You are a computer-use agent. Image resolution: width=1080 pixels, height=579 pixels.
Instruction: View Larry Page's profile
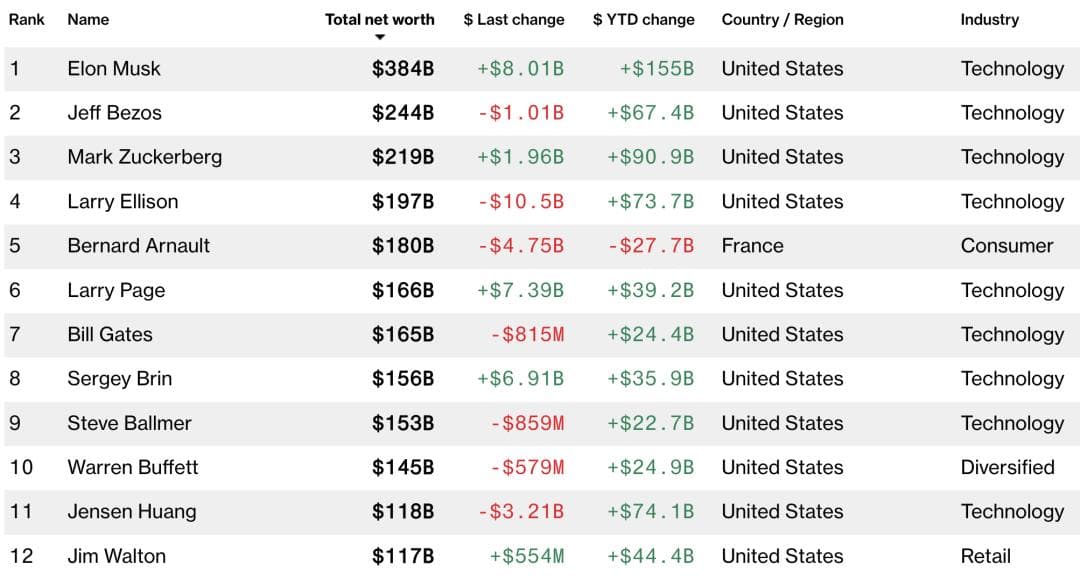(116, 290)
